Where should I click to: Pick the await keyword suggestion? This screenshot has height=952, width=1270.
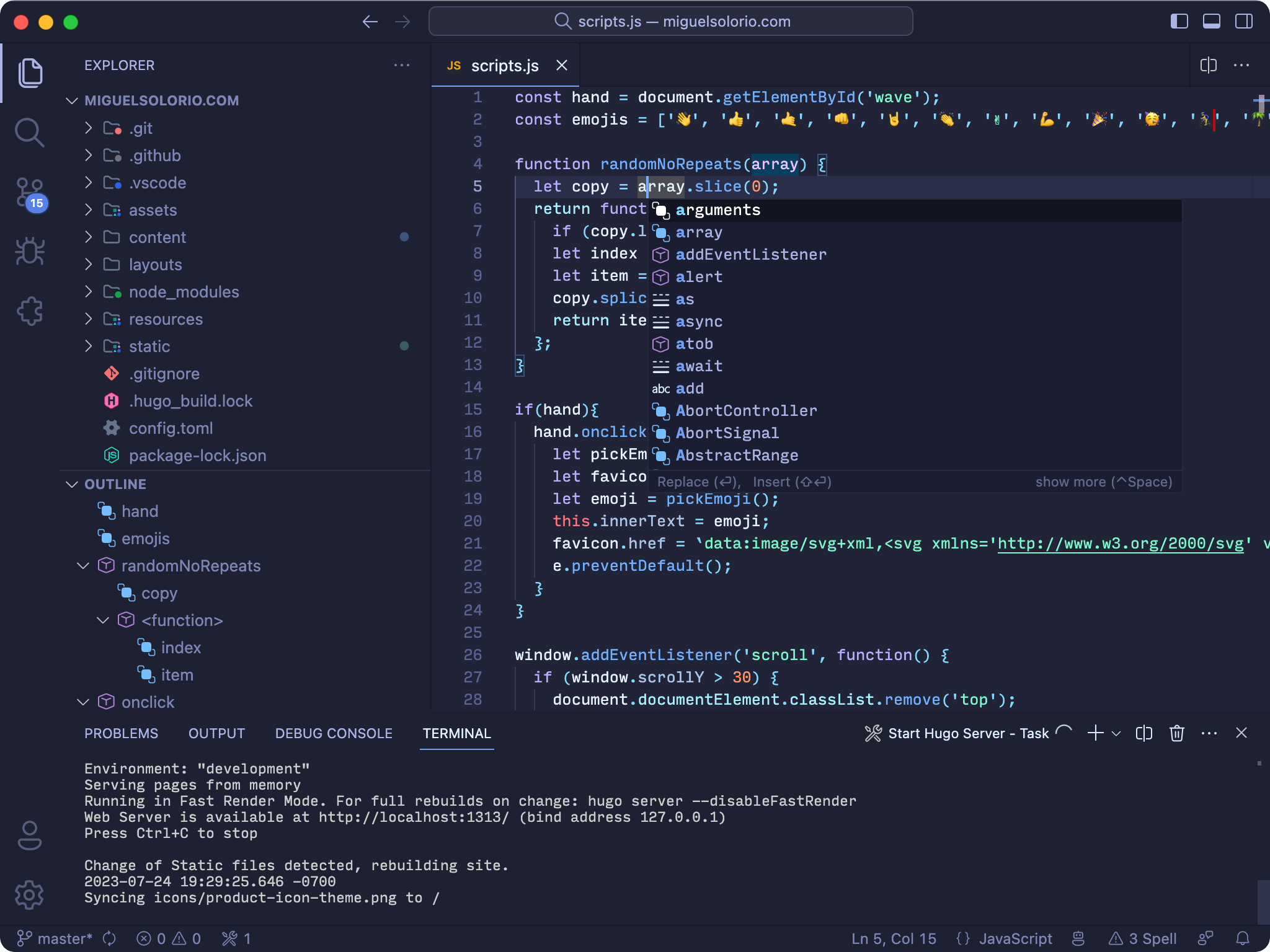pyautogui.click(x=915, y=366)
